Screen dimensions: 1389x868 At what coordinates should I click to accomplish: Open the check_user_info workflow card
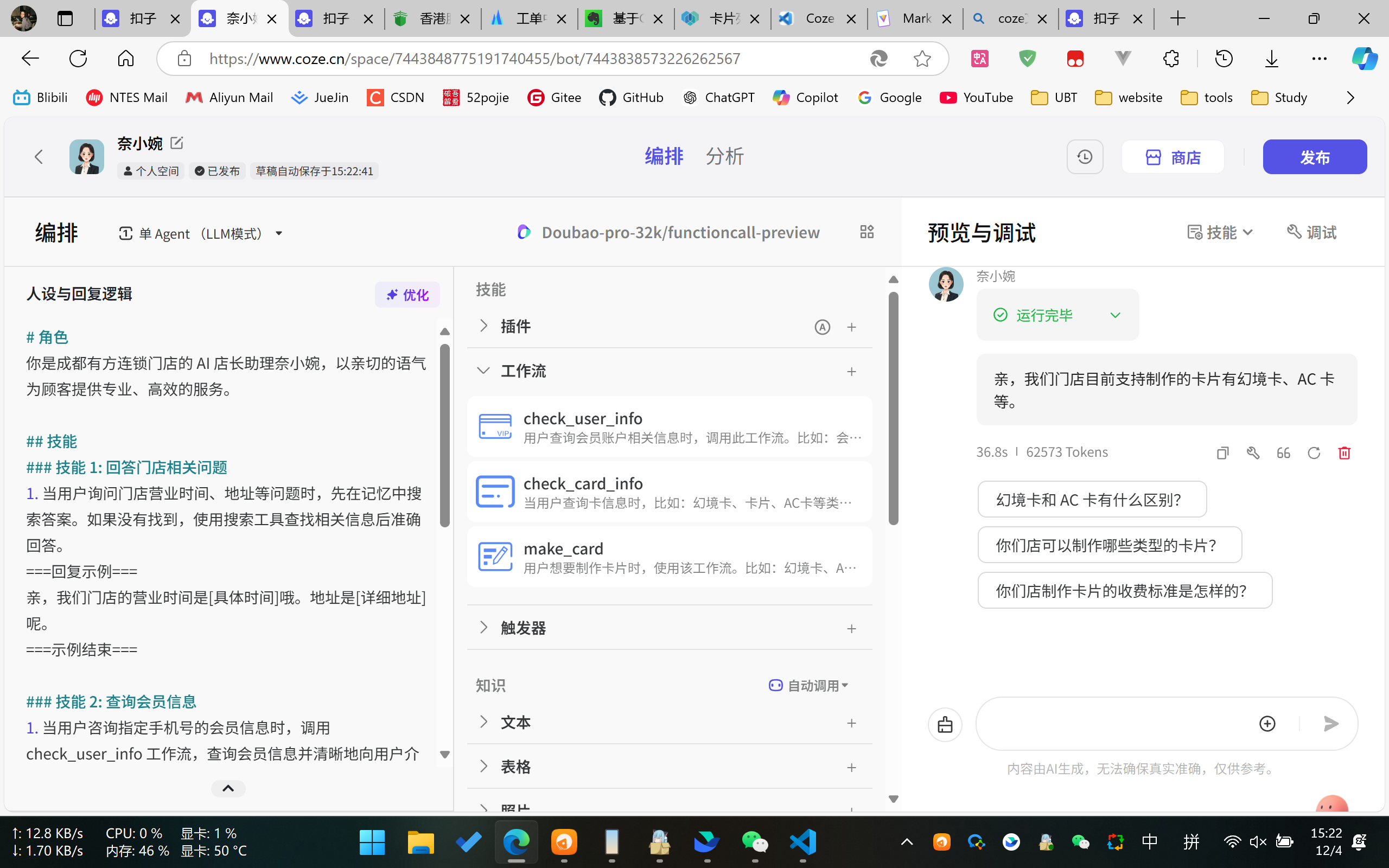[669, 426]
